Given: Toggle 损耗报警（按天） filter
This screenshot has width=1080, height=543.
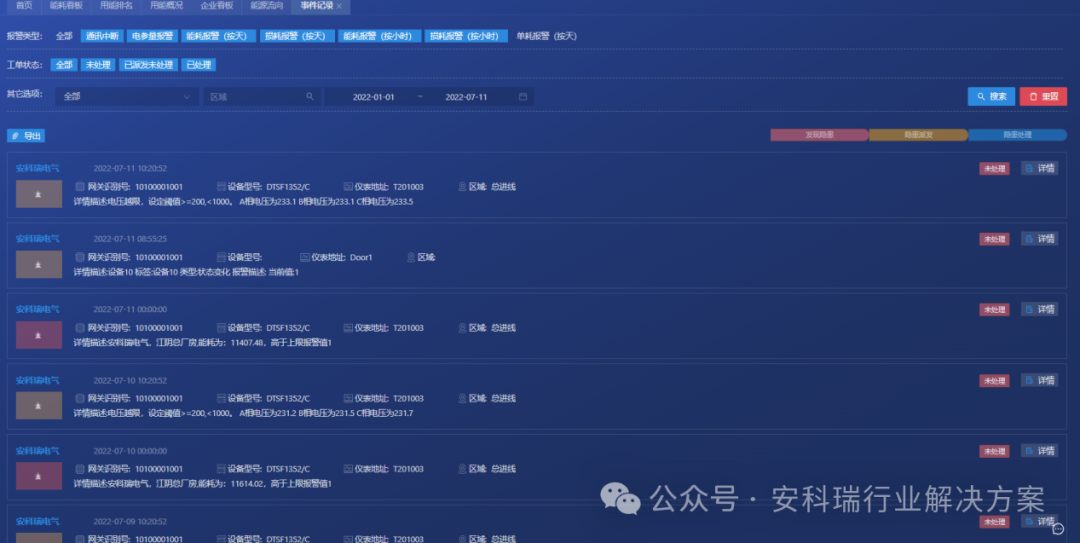Looking at the screenshot, I should pyautogui.click(x=297, y=36).
